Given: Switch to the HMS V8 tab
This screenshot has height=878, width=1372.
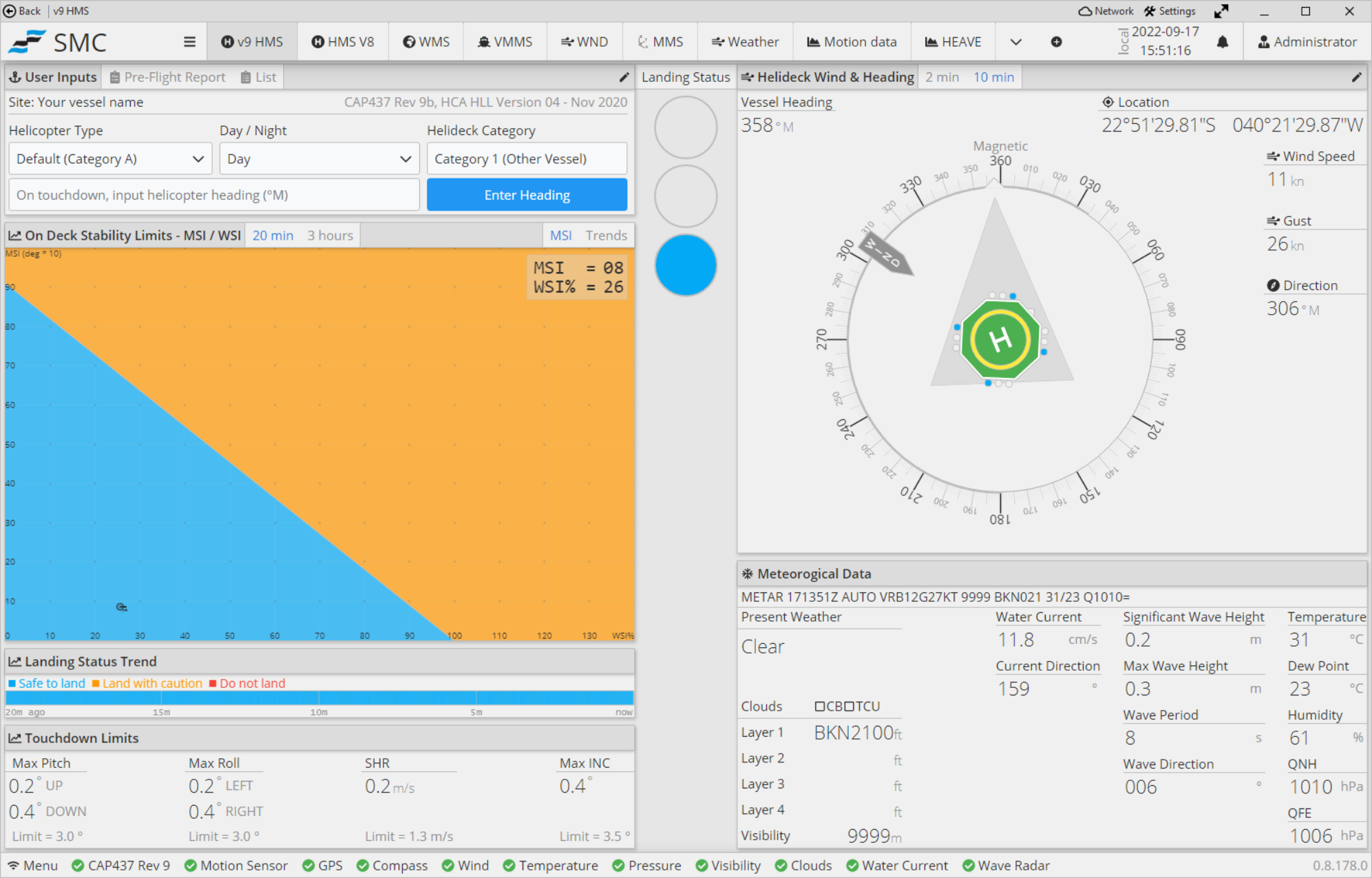Looking at the screenshot, I should (x=343, y=42).
